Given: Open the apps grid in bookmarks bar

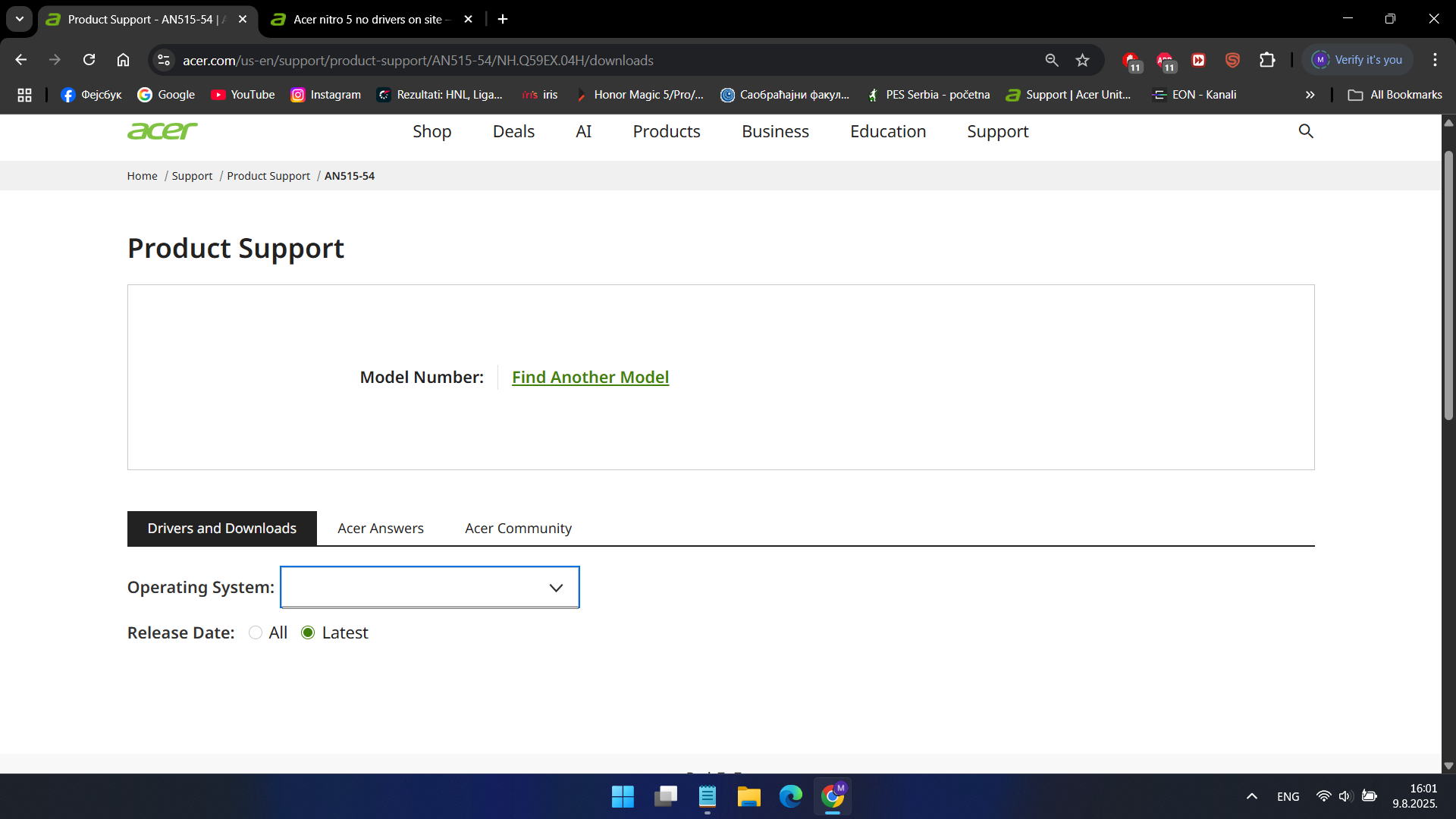Looking at the screenshot, I should (x=24, y=95).
